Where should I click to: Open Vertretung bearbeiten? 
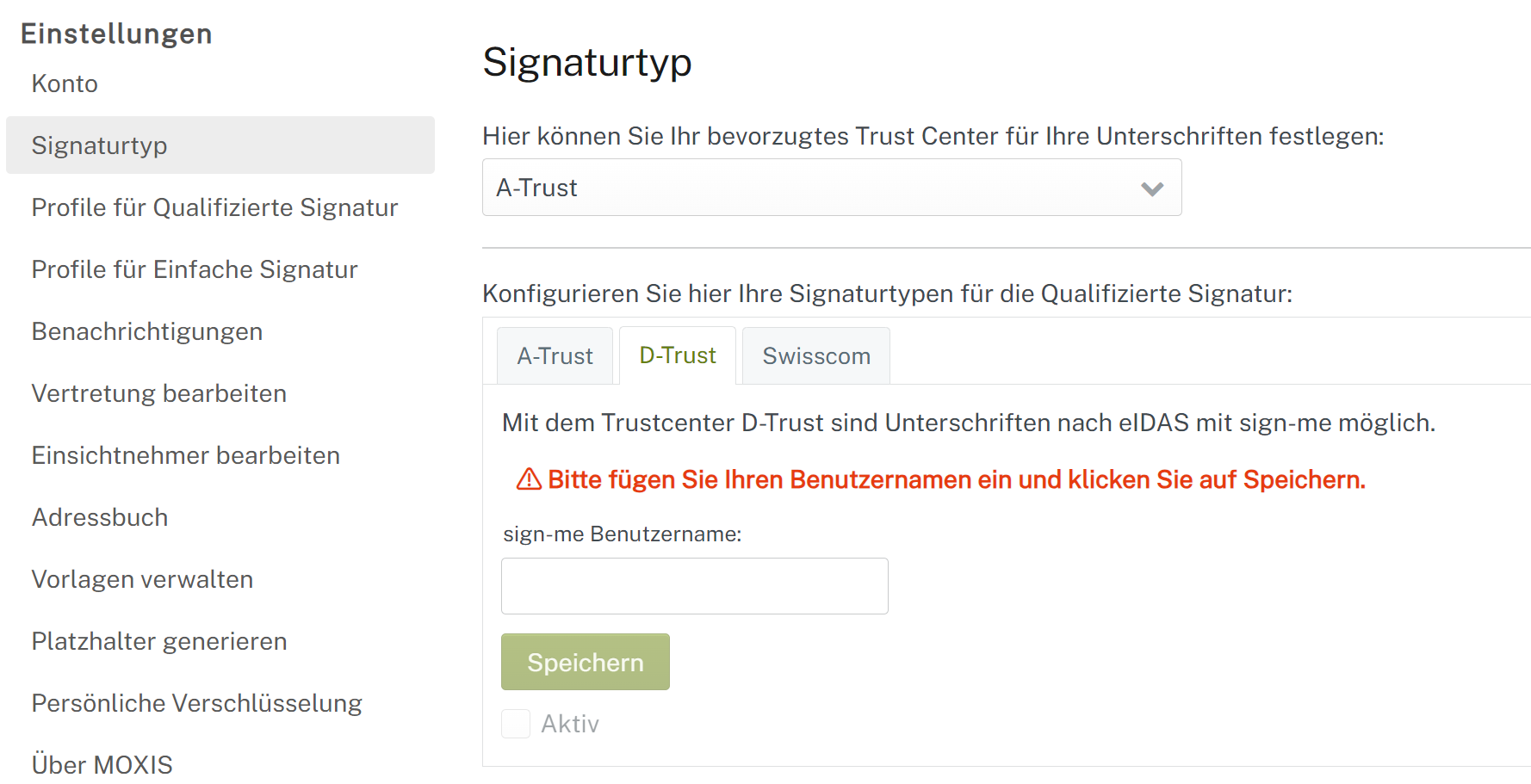(x=158, y=392)
